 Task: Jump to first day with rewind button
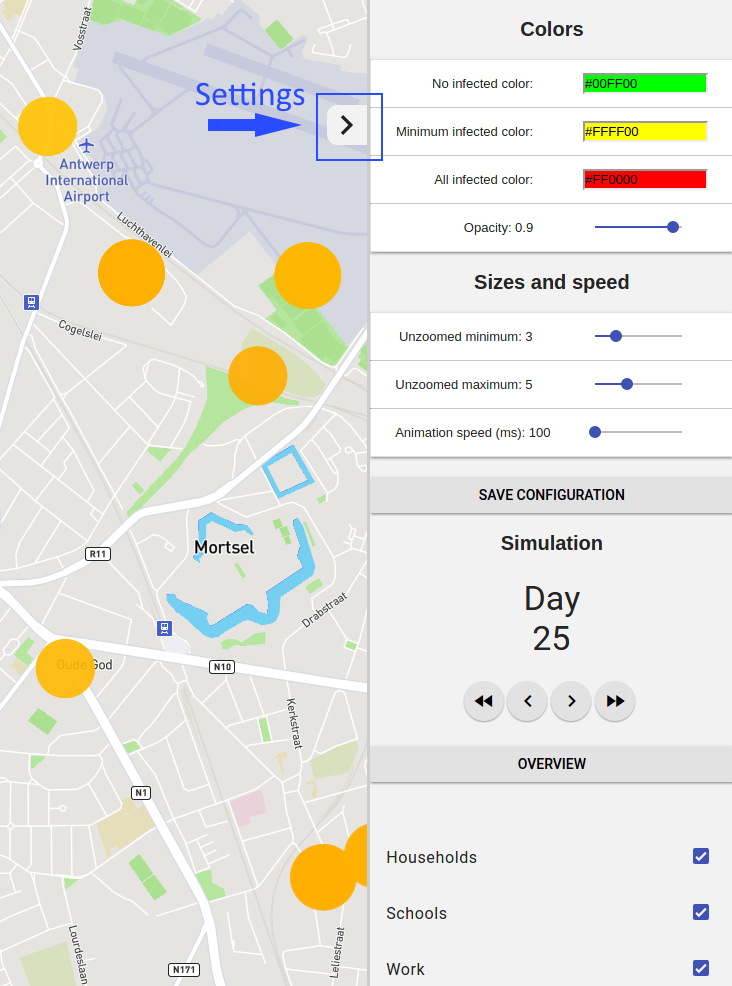(x=484, y=701)
